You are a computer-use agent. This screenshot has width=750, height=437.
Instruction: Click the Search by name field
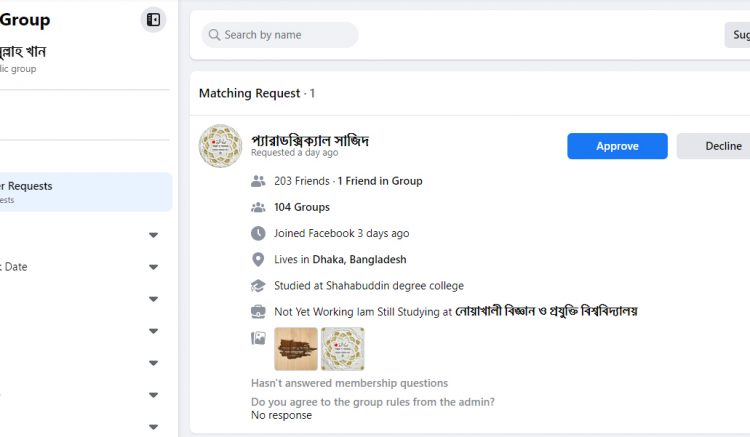[285, 35]
